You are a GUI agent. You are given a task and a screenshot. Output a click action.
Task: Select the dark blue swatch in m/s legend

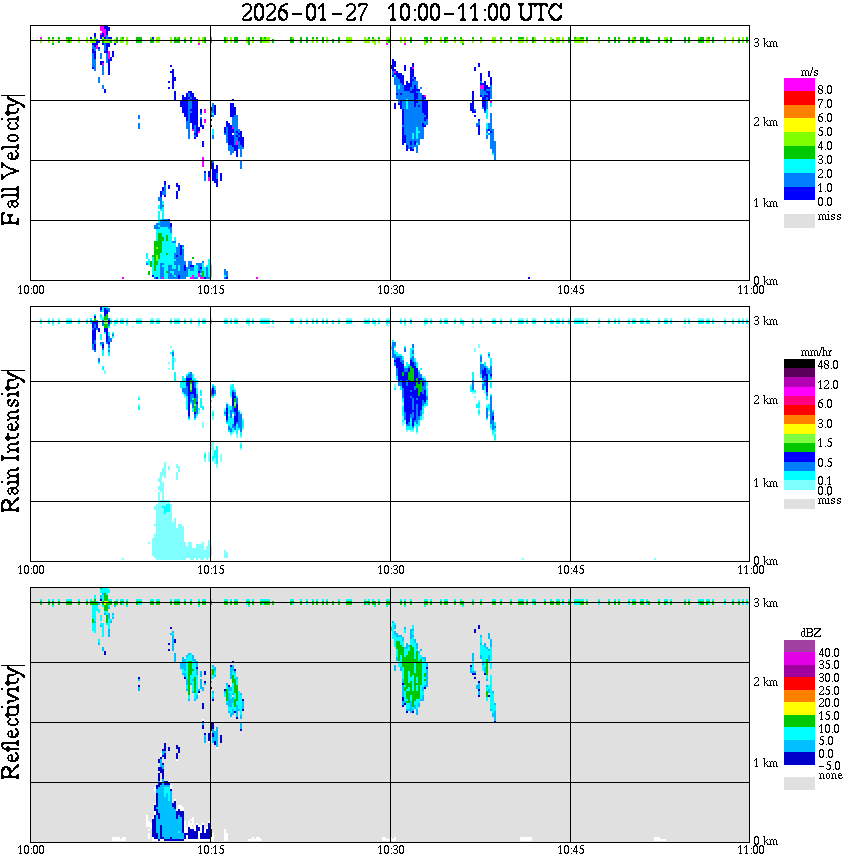pos(799,194)
